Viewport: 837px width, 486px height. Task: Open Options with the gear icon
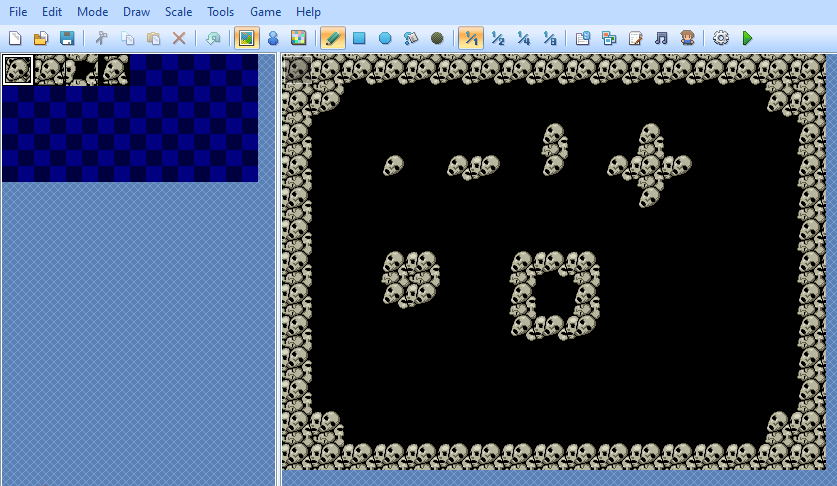(x=721, y=38)
